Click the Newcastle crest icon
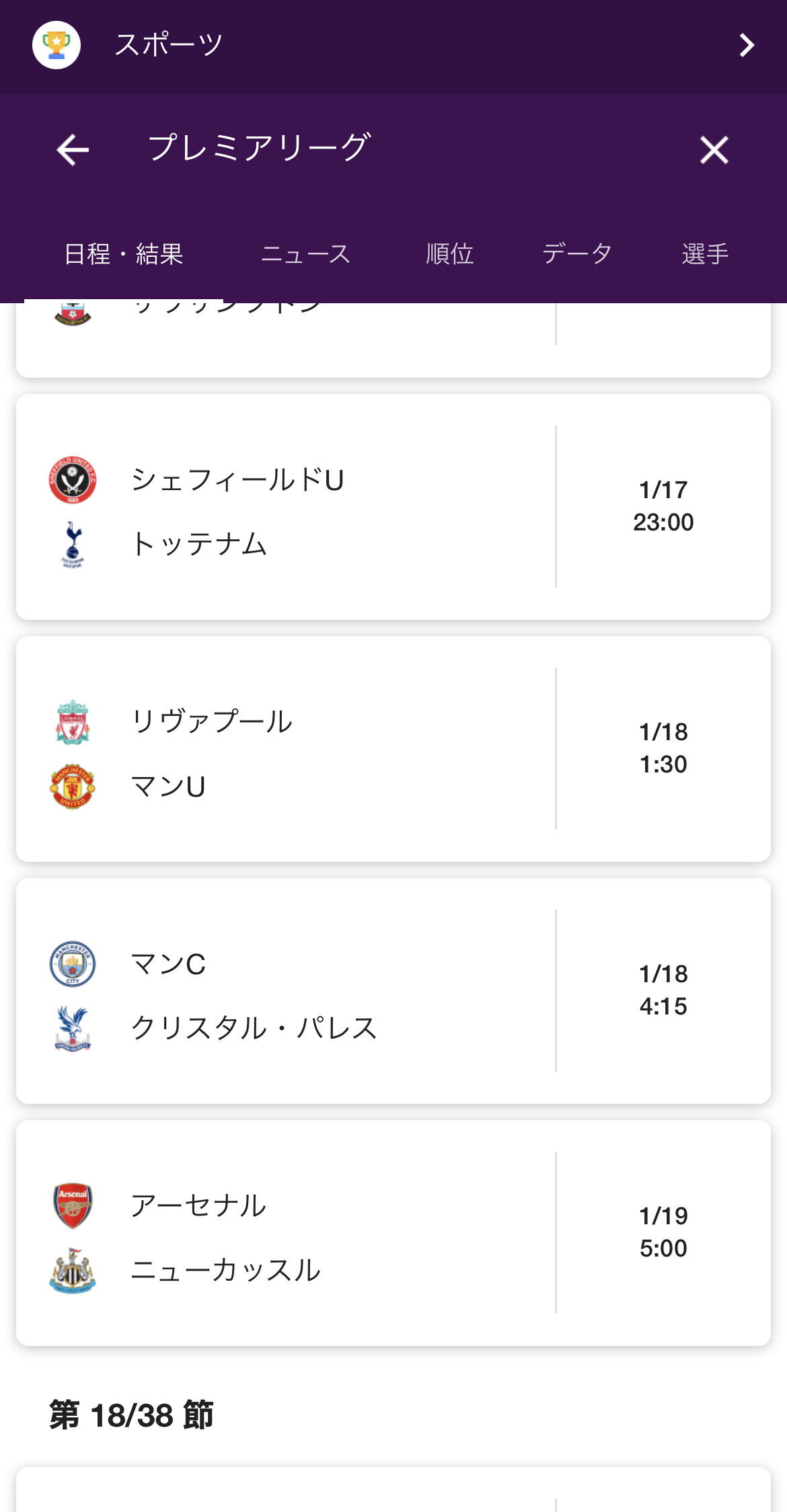Viewport: 787px width, 1512px height. click(x=73, y=1271)
